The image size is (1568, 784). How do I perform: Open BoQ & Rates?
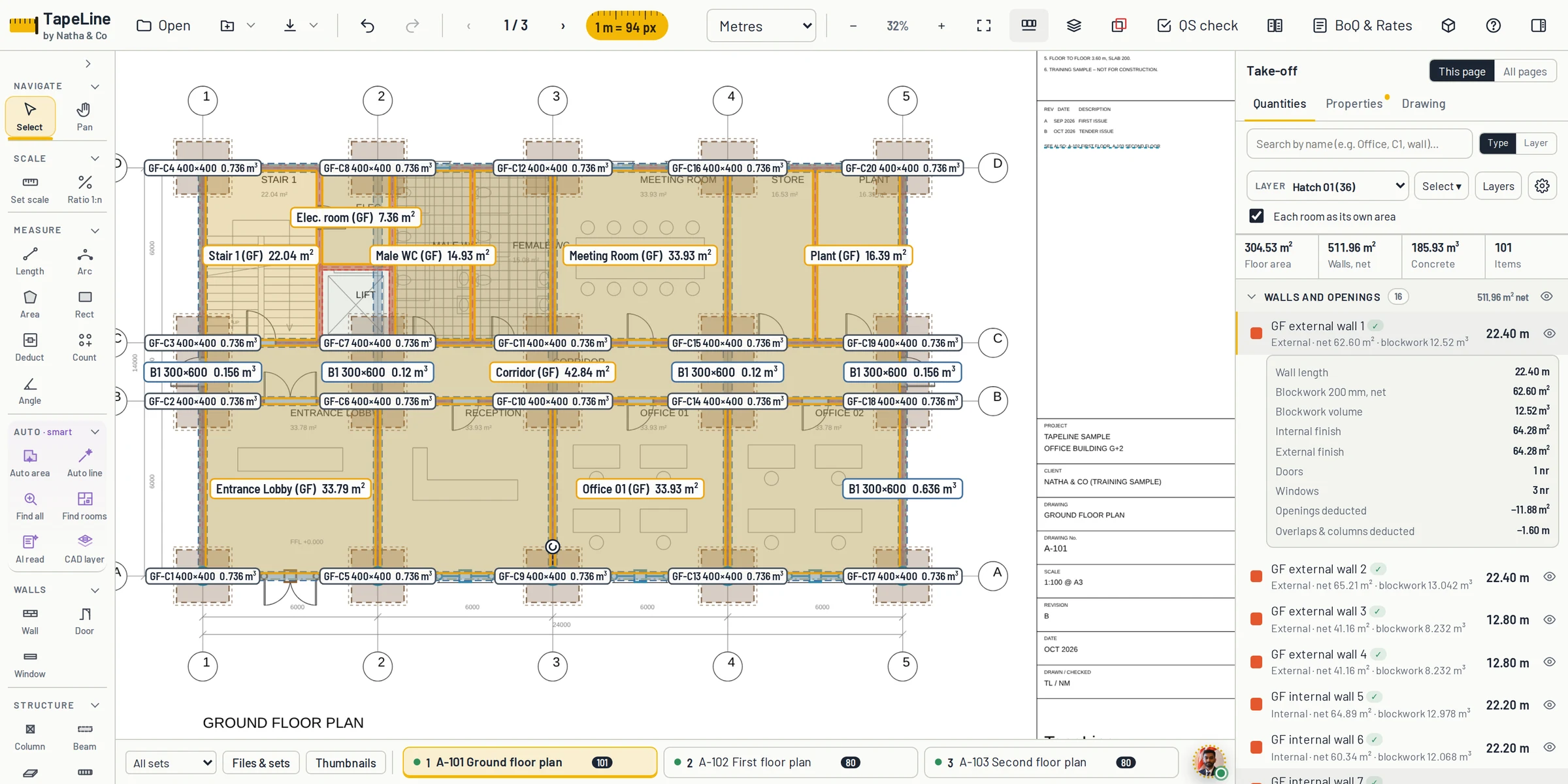pos(1362,25)
